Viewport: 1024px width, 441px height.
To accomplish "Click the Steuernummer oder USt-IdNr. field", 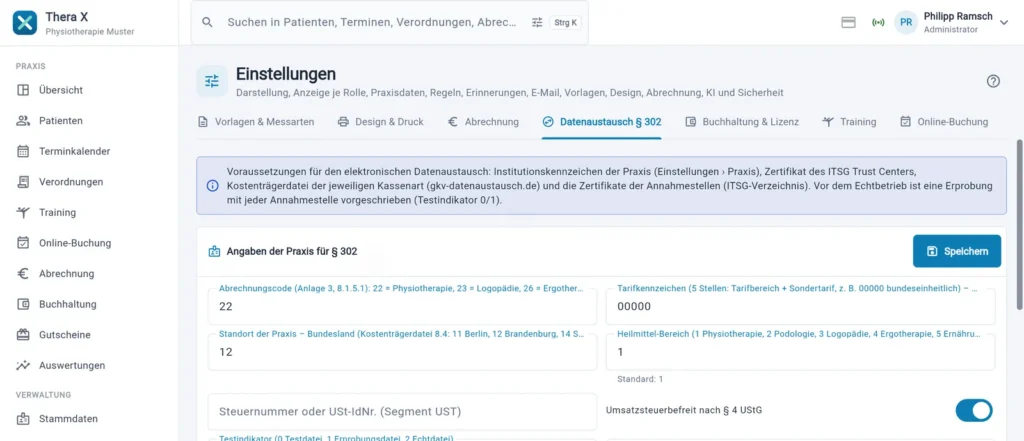I will pos(402,411).
